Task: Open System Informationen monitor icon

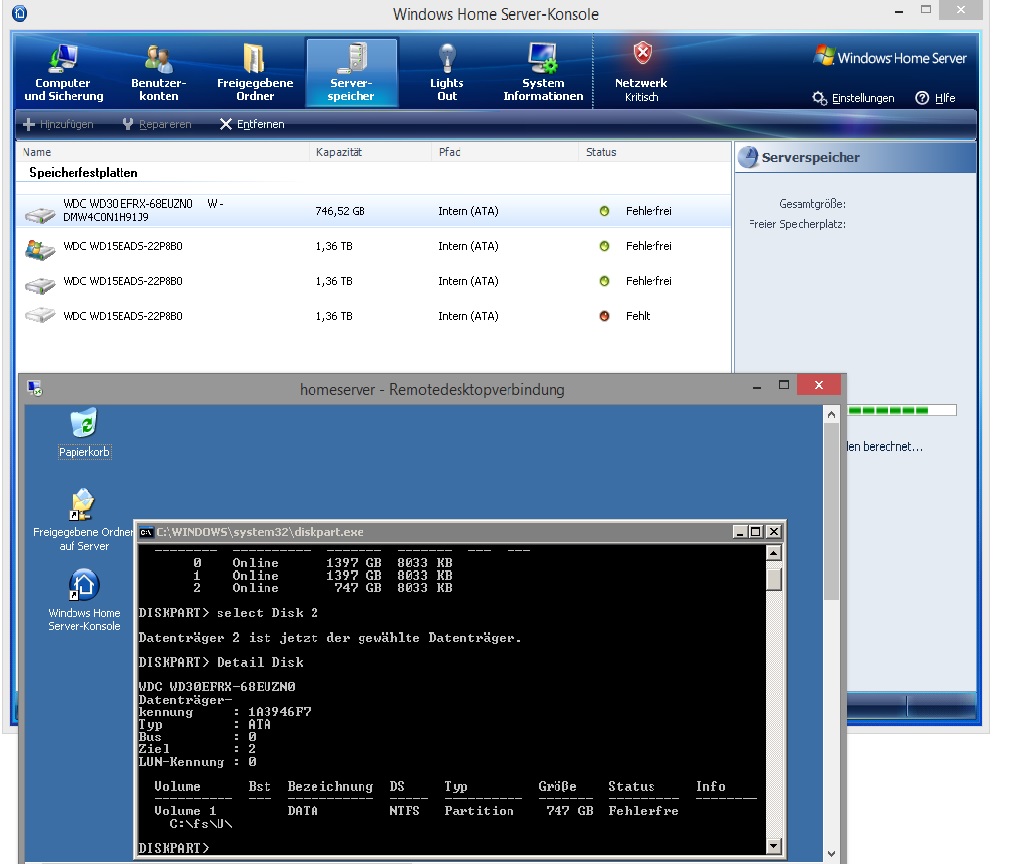Action: 543,58
